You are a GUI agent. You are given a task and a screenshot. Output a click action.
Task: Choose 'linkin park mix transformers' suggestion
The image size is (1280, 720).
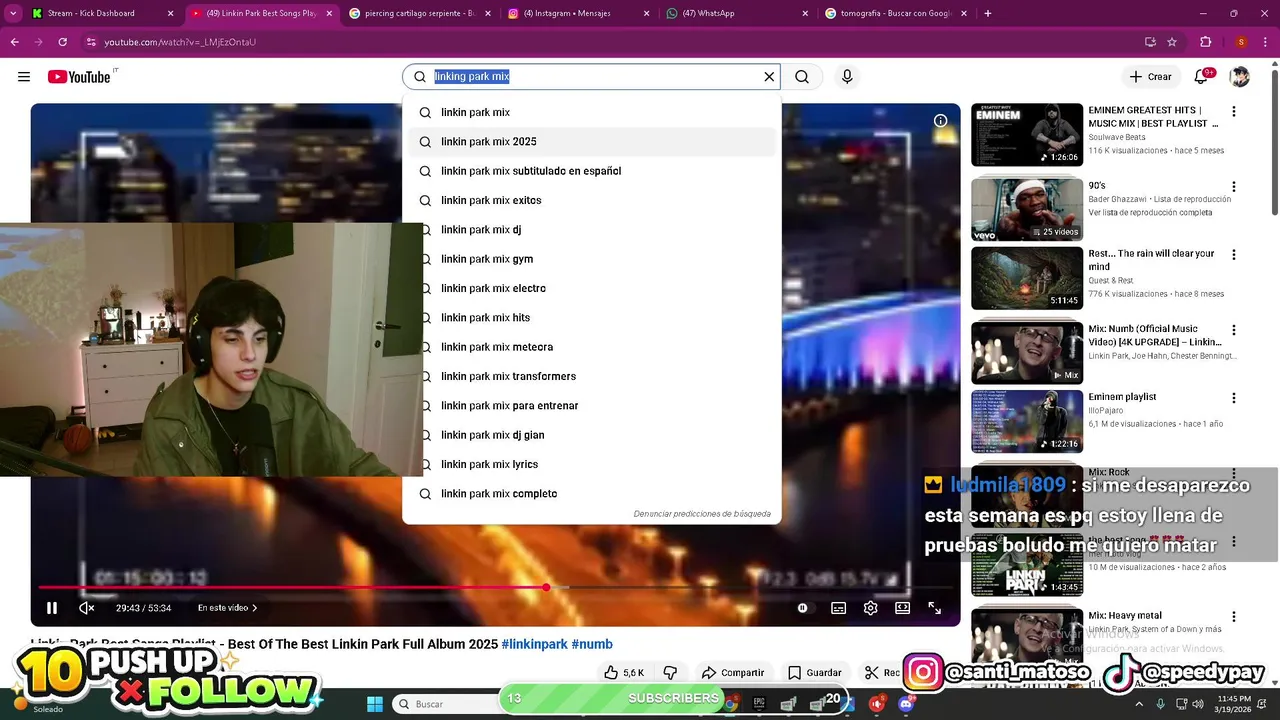(592, 376)
